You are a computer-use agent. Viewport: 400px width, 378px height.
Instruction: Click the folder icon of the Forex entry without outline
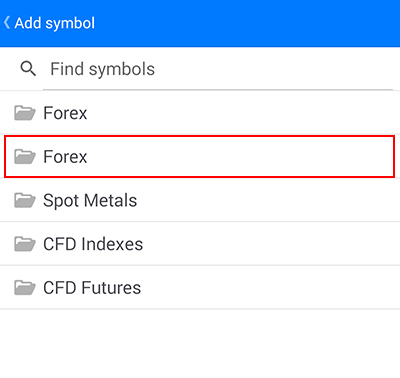point(25,113)
